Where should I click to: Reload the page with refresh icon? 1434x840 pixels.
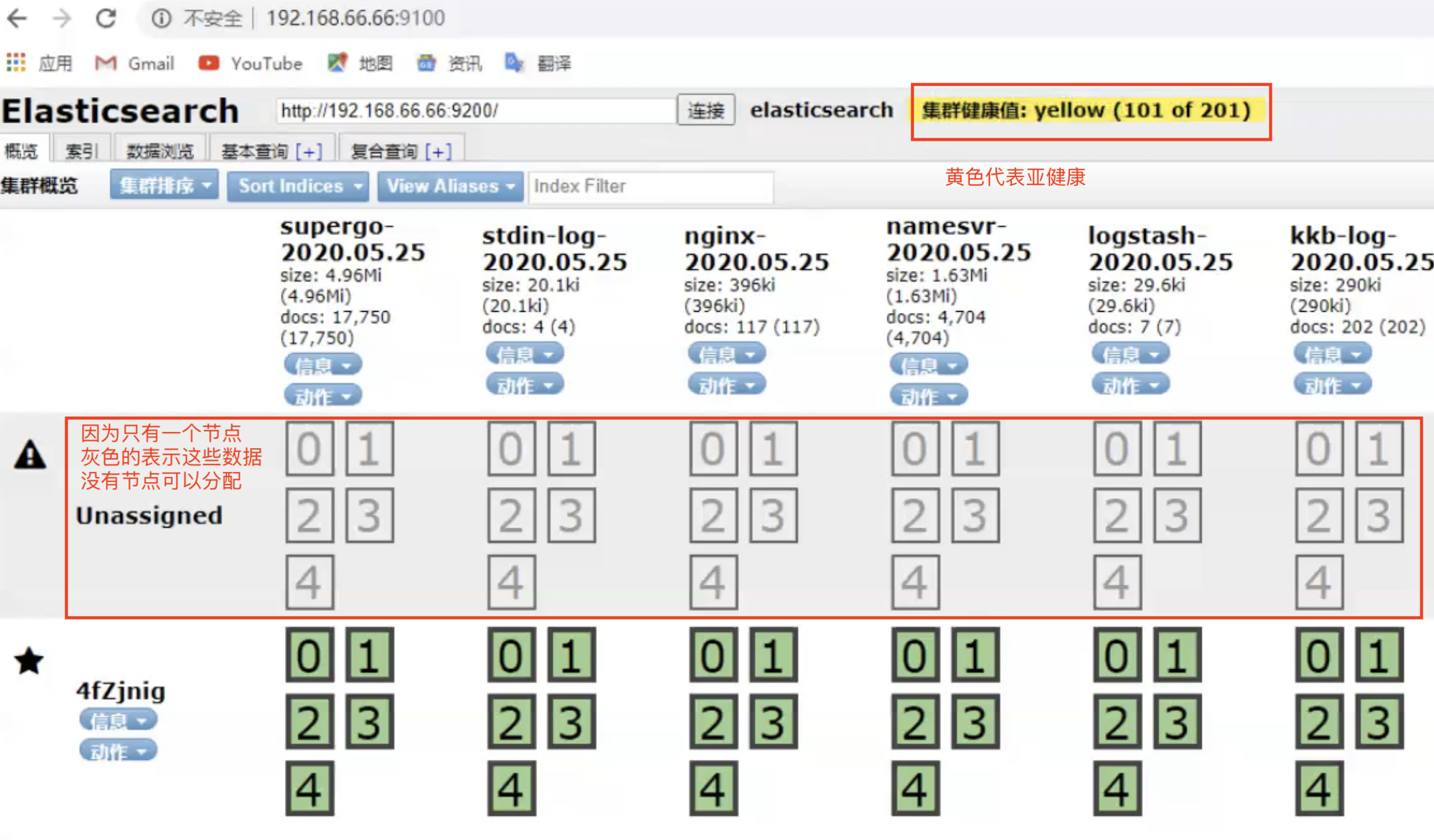106,18
